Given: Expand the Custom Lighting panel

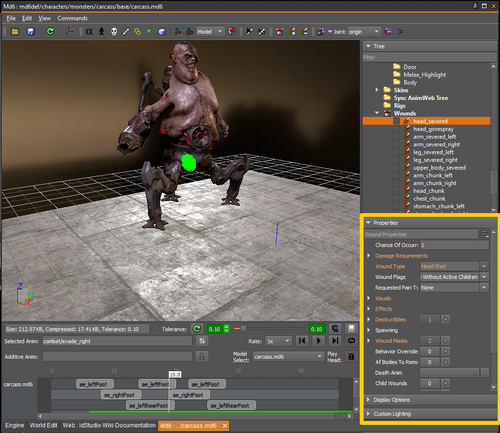Looking at the screenshot, I should (x=430, y=414).
